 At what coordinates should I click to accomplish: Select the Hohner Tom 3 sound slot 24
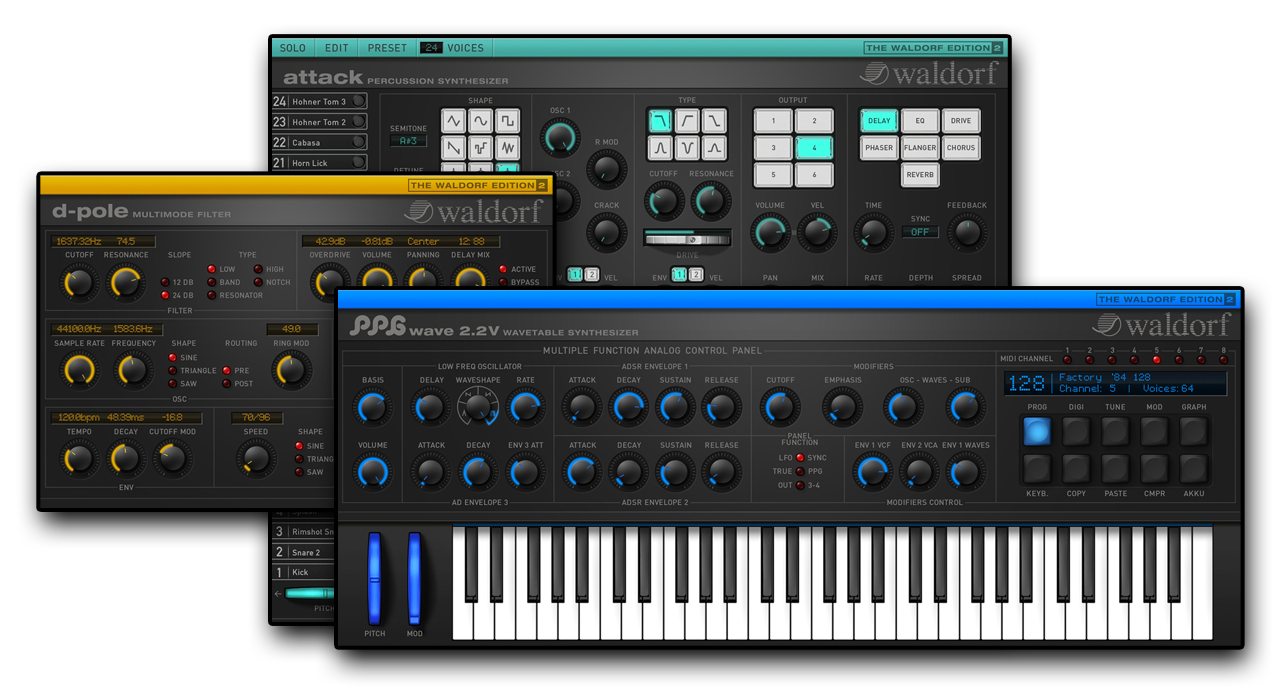coord(319,101)
